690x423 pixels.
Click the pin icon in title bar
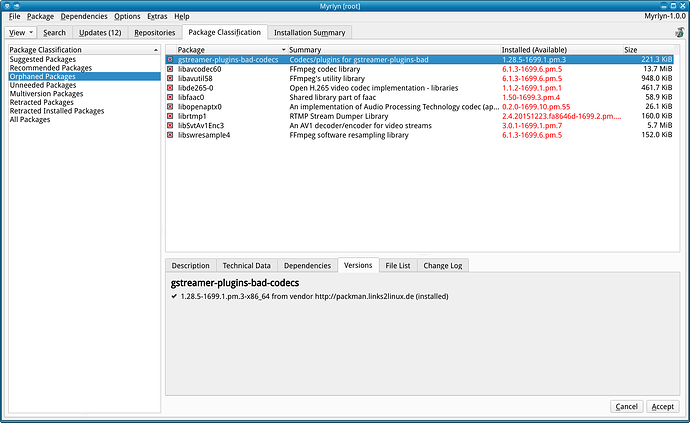[17, 6]
